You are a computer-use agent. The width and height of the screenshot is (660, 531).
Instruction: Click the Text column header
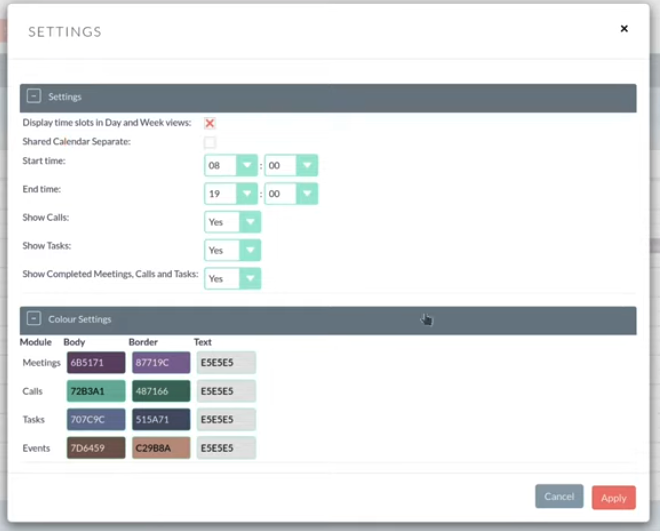point(202,342)
